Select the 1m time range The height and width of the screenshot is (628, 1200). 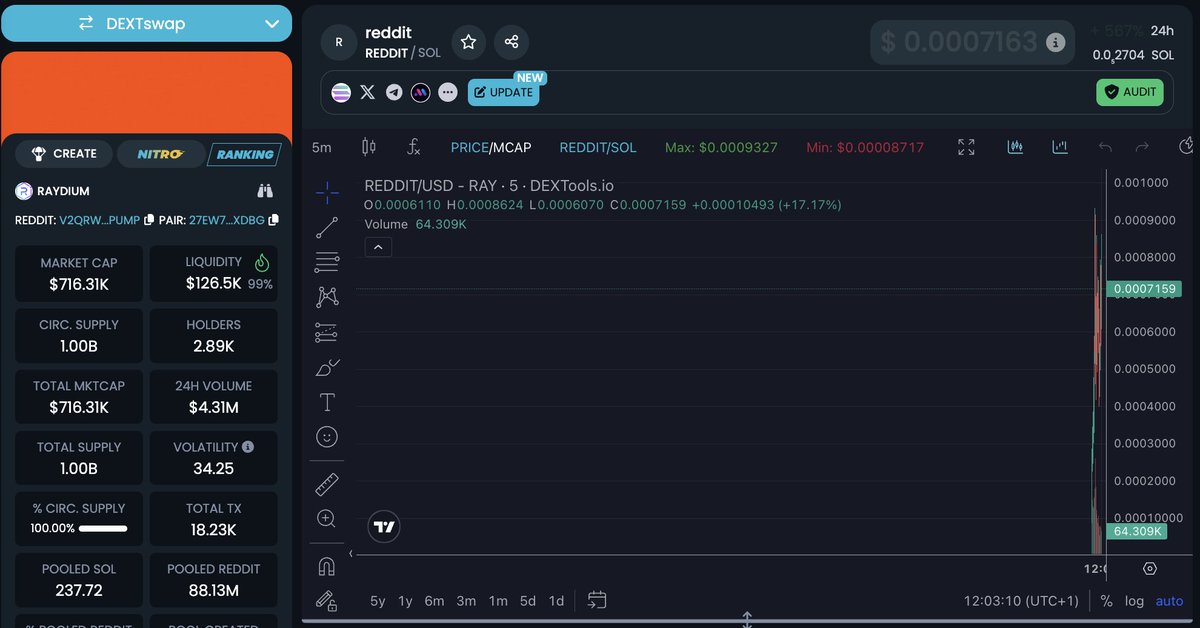(498, 601)
